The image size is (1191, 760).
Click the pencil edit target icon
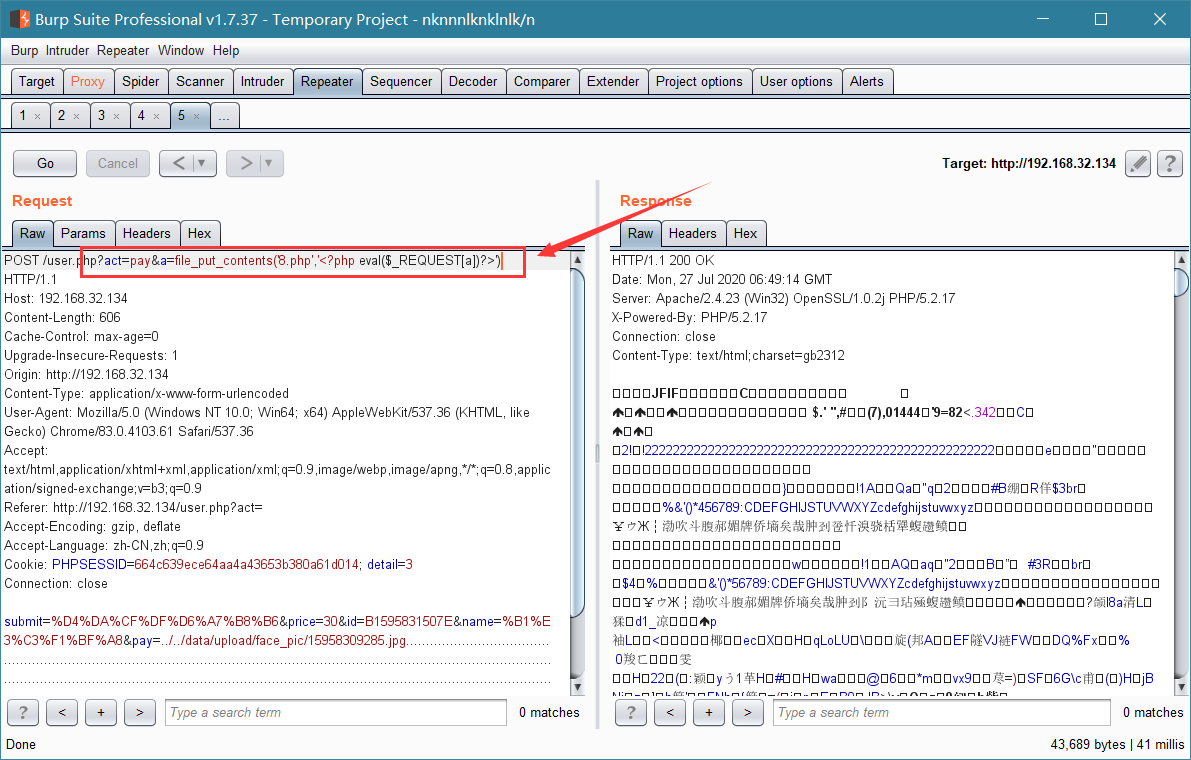1138,163
